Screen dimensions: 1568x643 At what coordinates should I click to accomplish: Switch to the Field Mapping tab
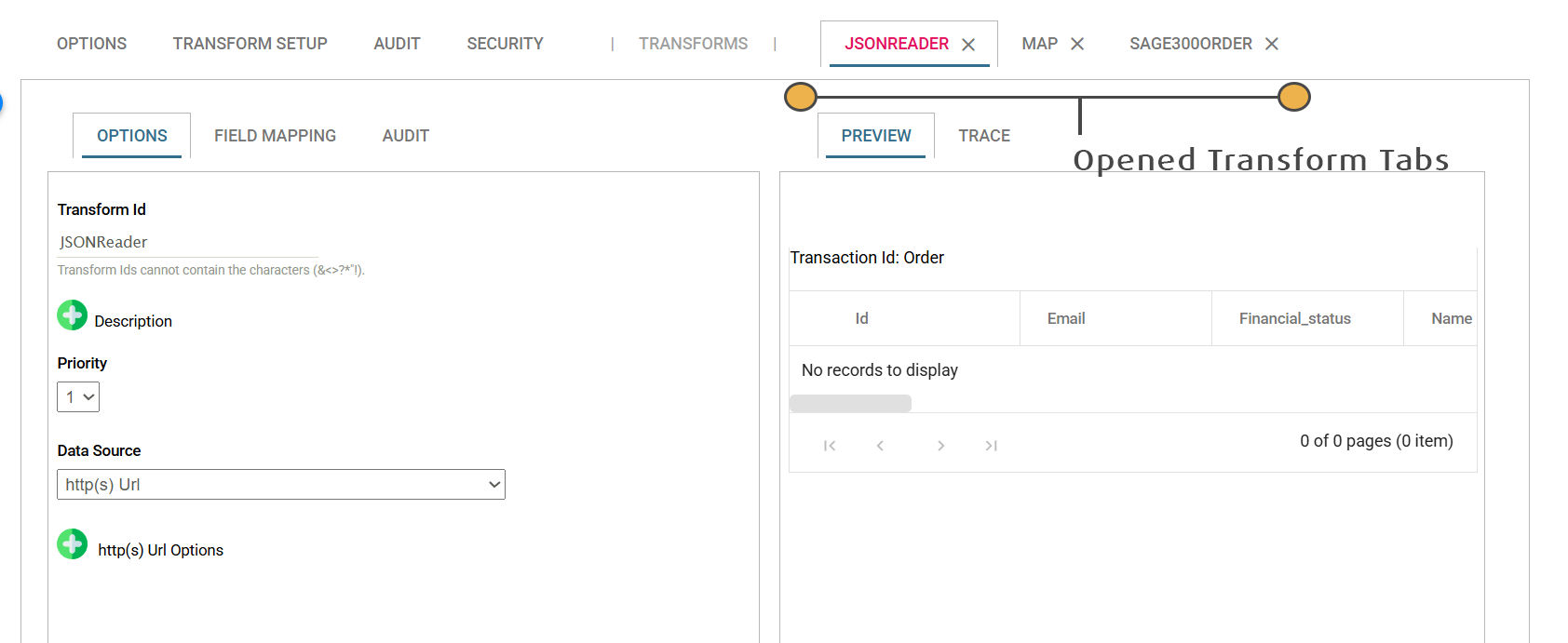(275, 136)
